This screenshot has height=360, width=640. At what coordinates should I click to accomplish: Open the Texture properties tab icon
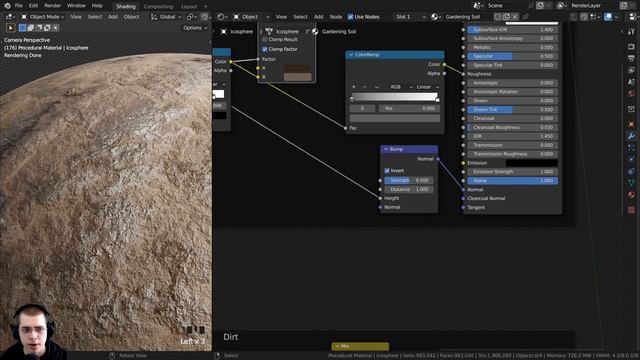[631, 210]
